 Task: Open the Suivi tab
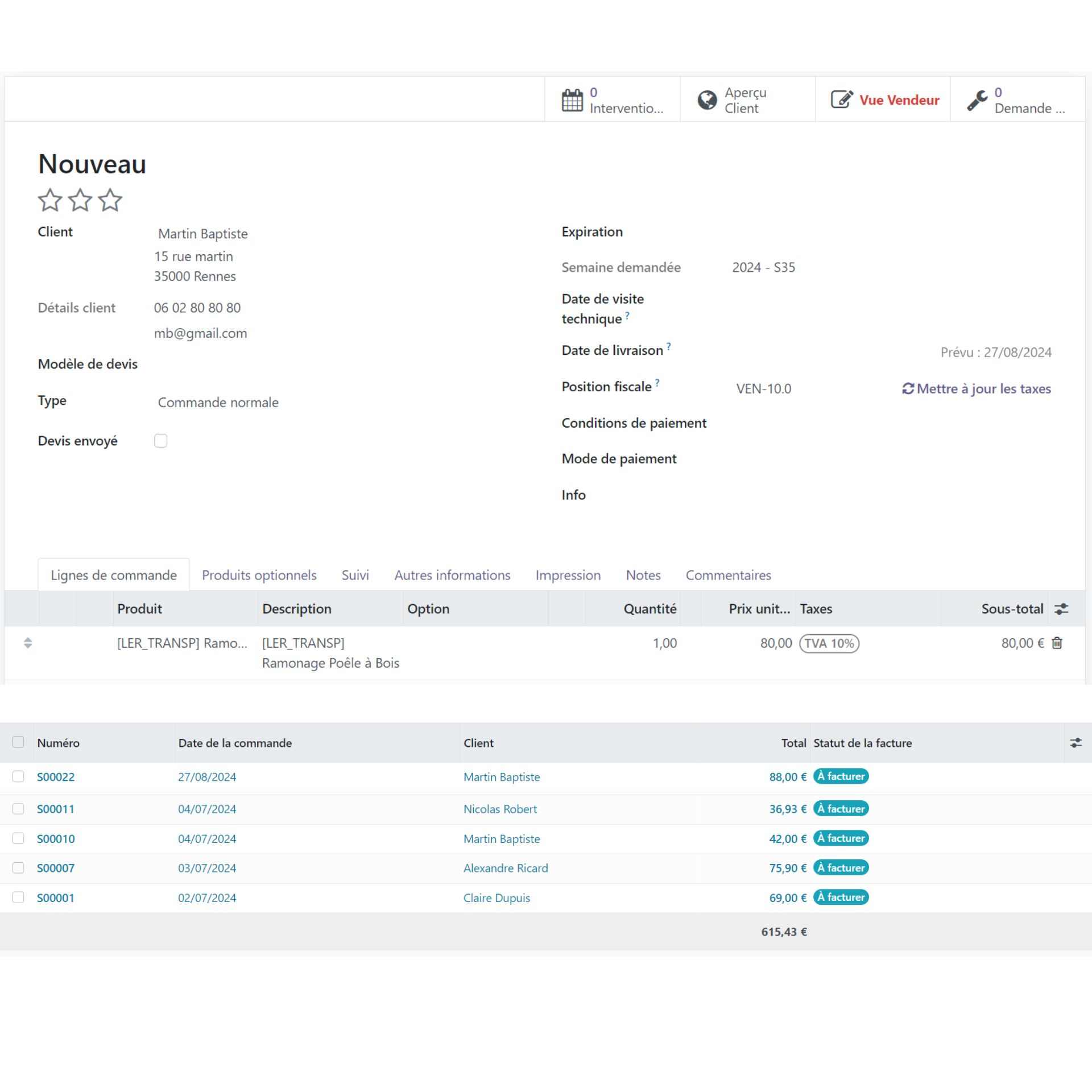point(355,575)
